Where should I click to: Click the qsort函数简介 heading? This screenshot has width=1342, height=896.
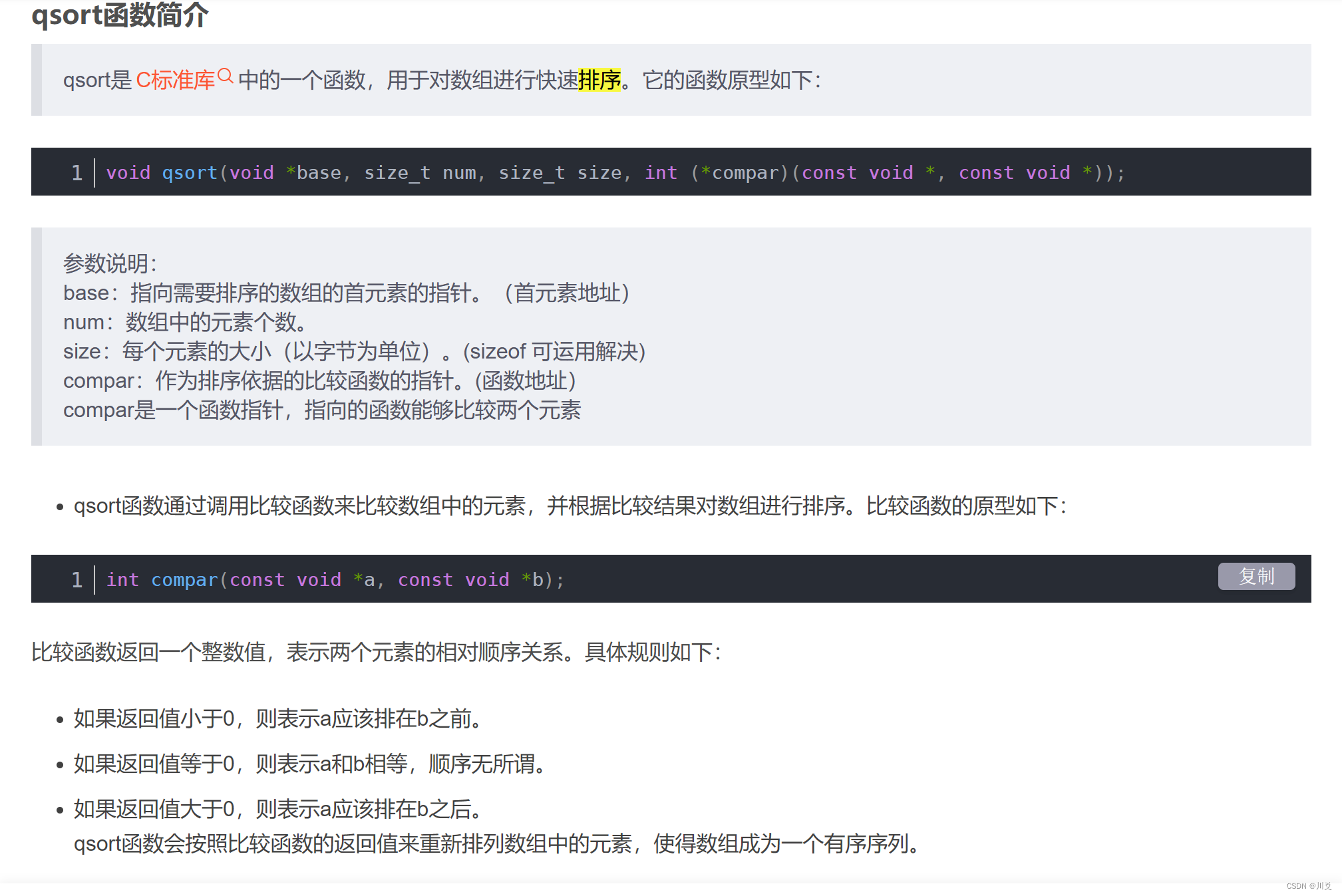click(120, 15)
